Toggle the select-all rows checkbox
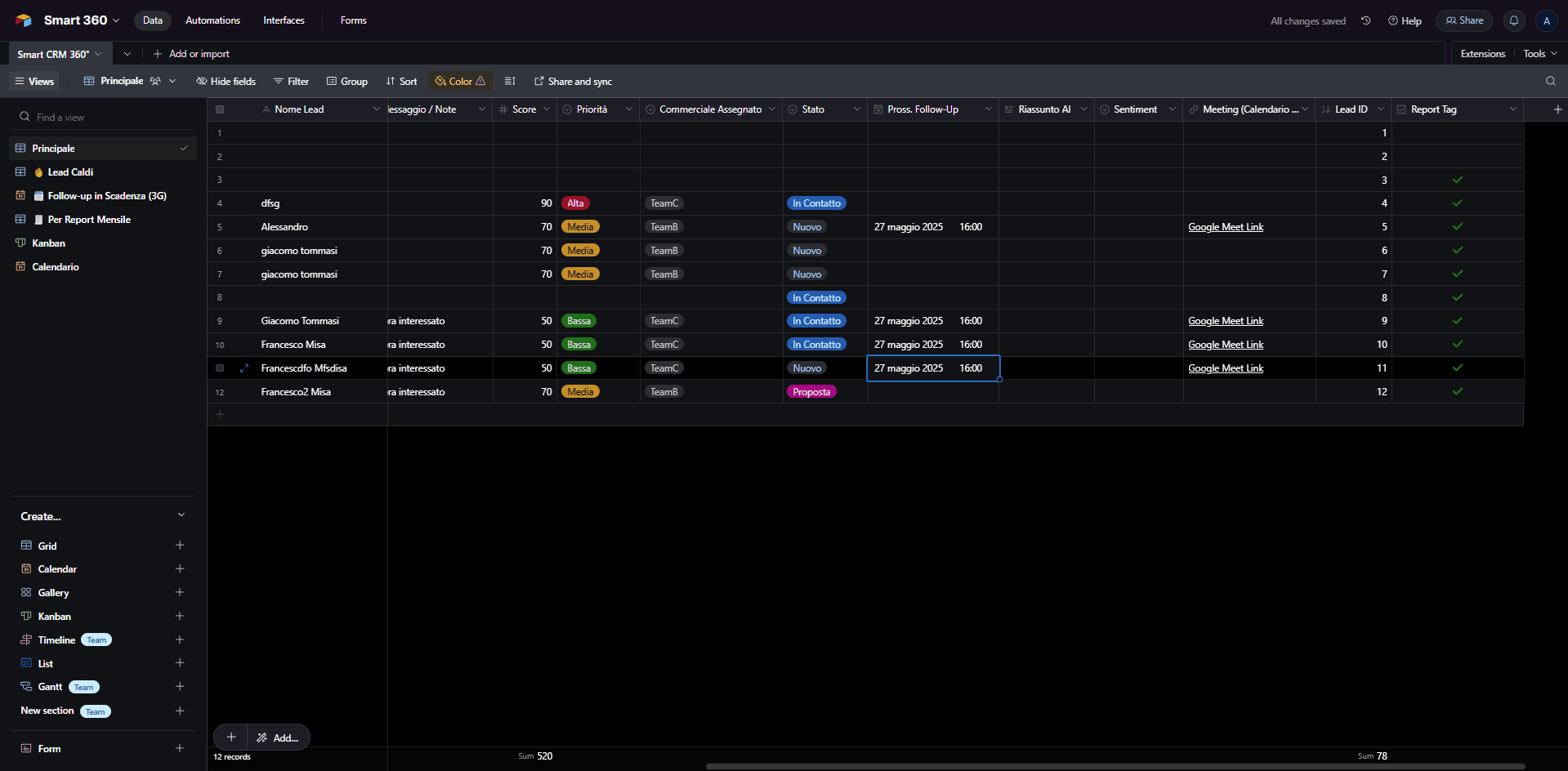This screenshot has height=771, width=1568. tap(220, 109)
